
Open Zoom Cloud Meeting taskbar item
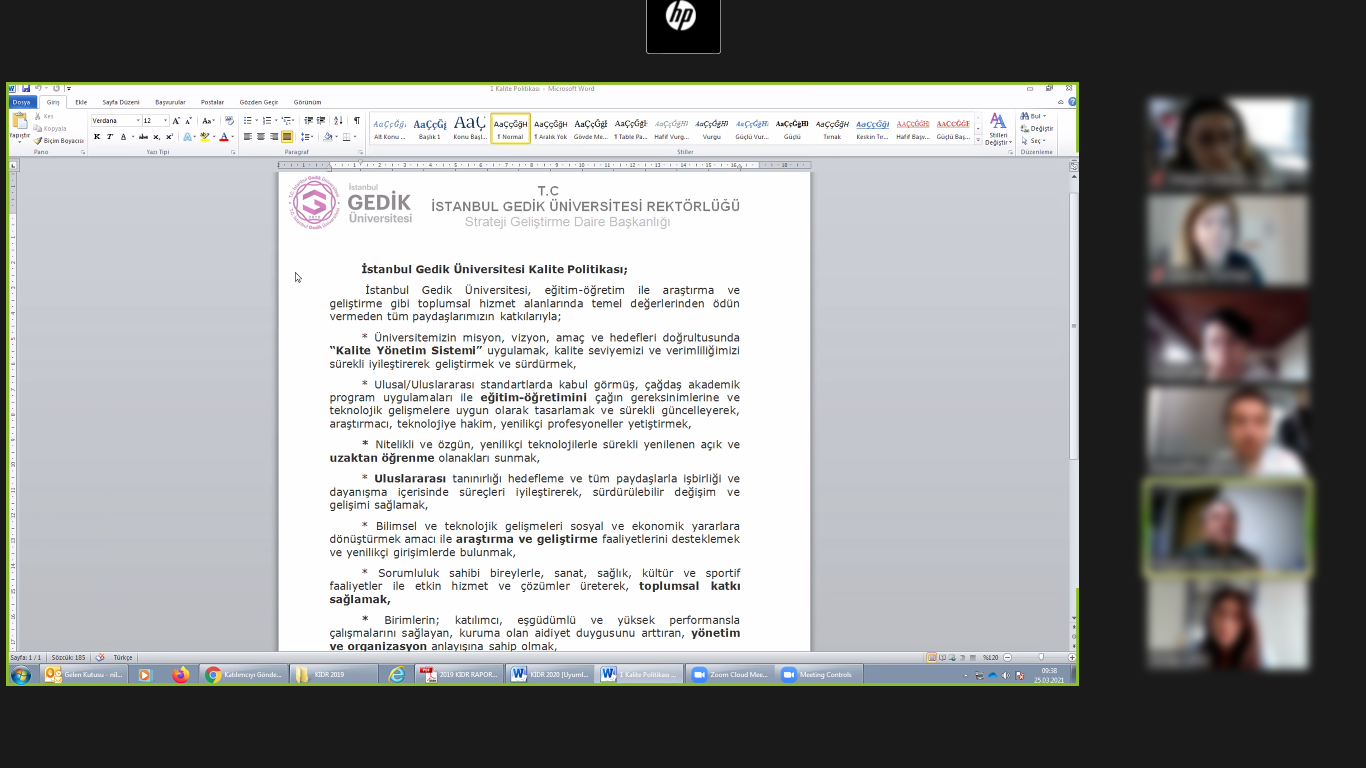(x=731, y=675)
